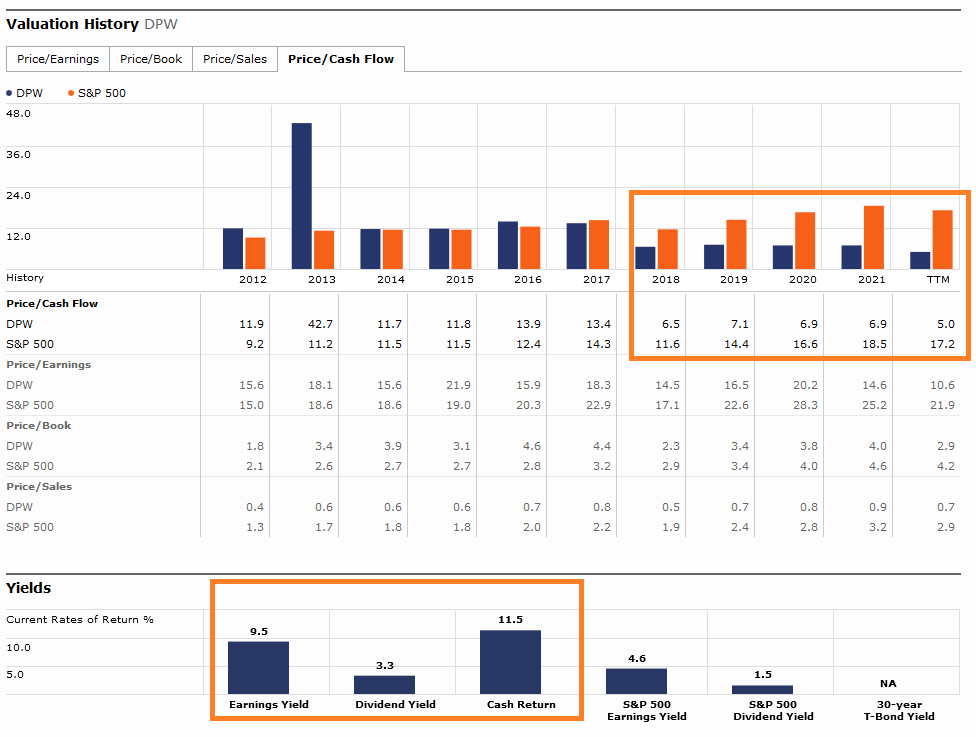Click the Earnings Yield label
976x737 pixels.
point(269,705)
